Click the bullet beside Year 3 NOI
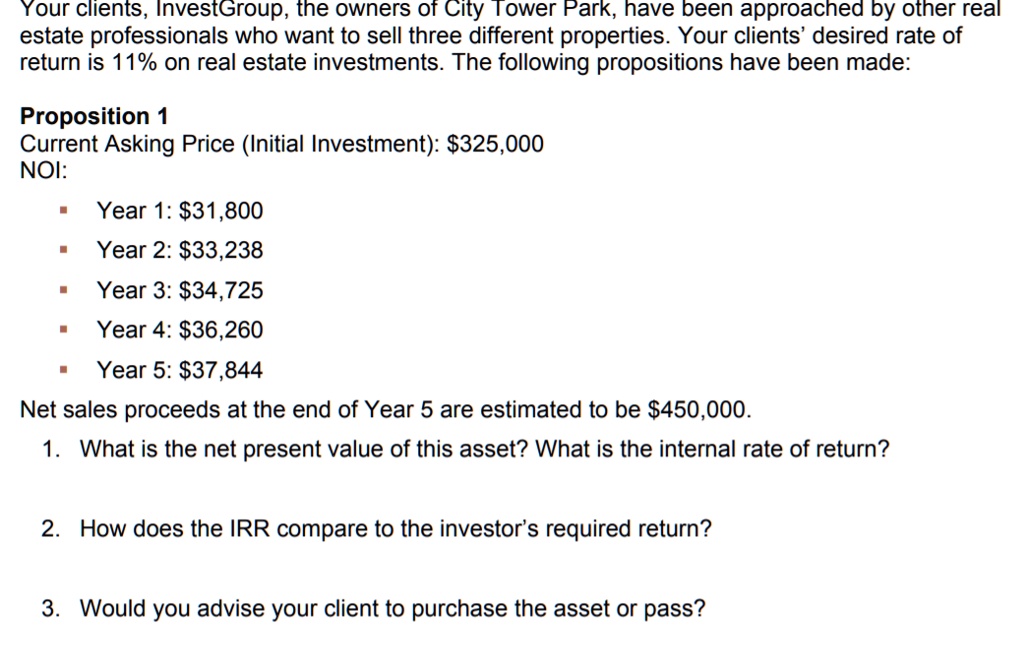Viewport: 1024px width, 662px height. pyautogui.click(x=63, y=290)
